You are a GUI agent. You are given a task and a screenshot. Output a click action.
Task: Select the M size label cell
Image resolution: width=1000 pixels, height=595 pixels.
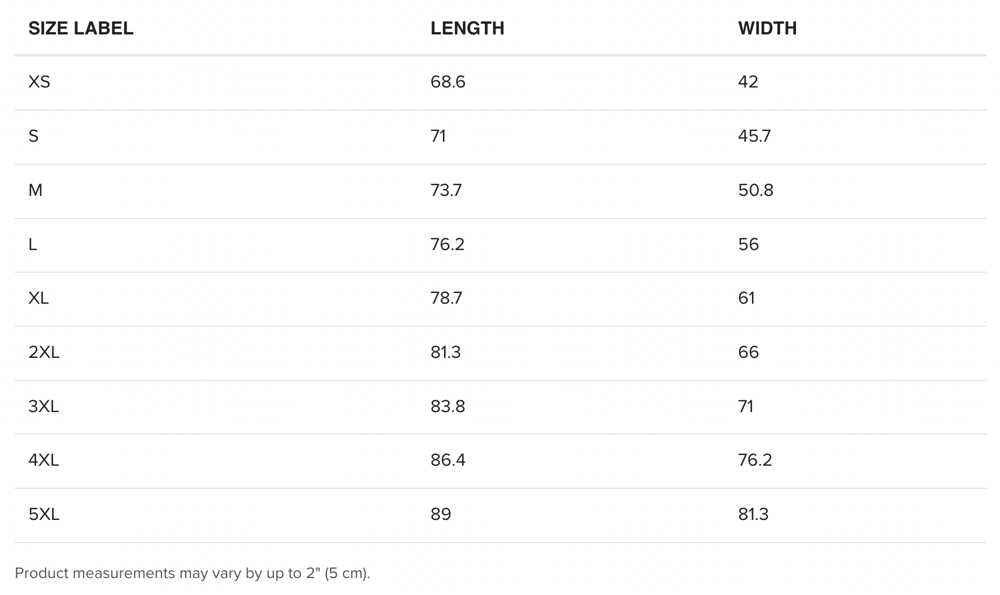[x=36, y=190]
